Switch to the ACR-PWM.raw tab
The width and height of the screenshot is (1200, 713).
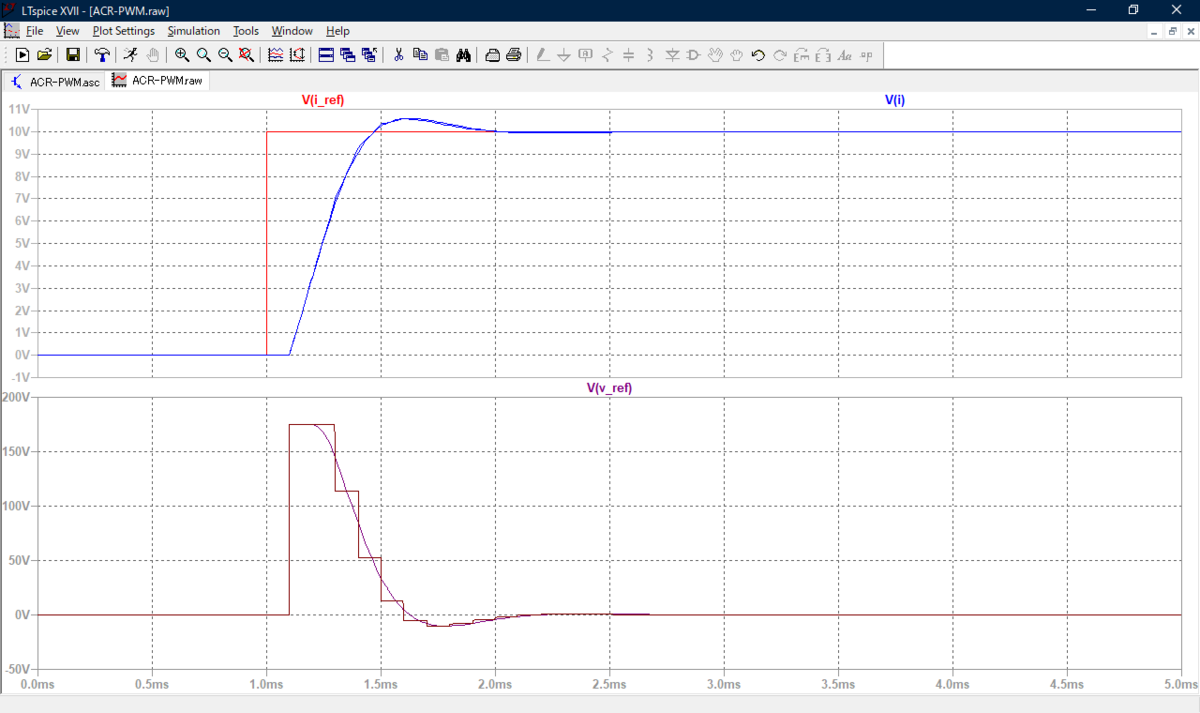(x=158, y=80)
